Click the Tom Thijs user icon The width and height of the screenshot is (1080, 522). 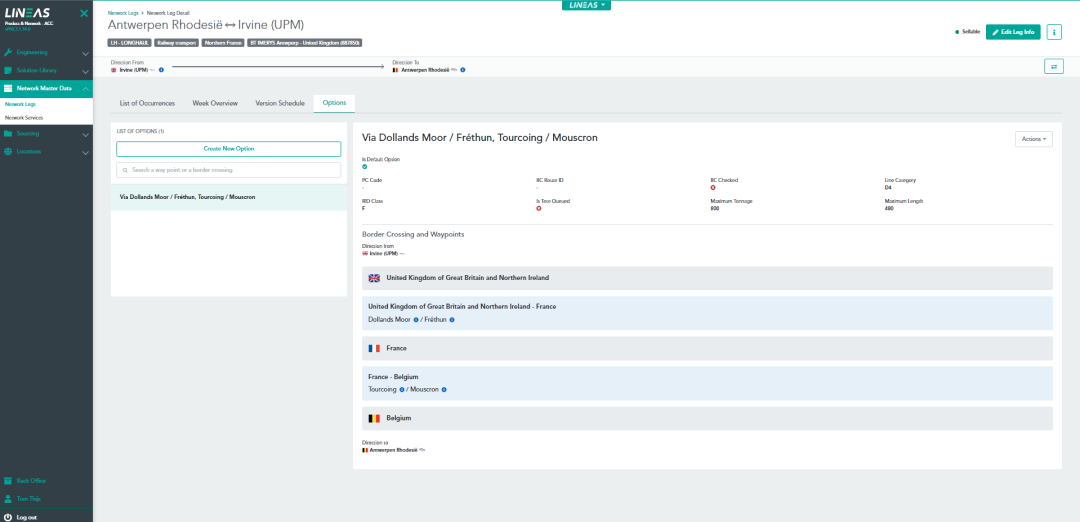pyautogui.click(x=8, y=499)
